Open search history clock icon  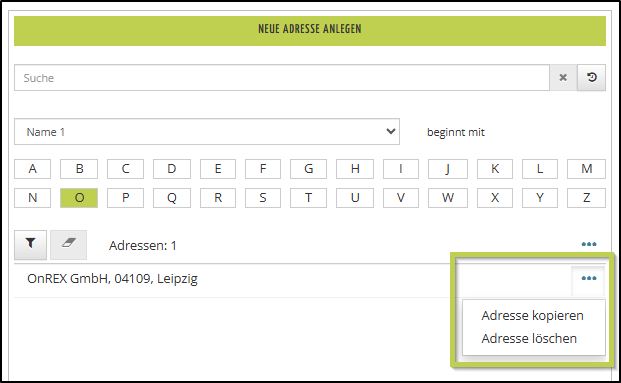point(591,78)
